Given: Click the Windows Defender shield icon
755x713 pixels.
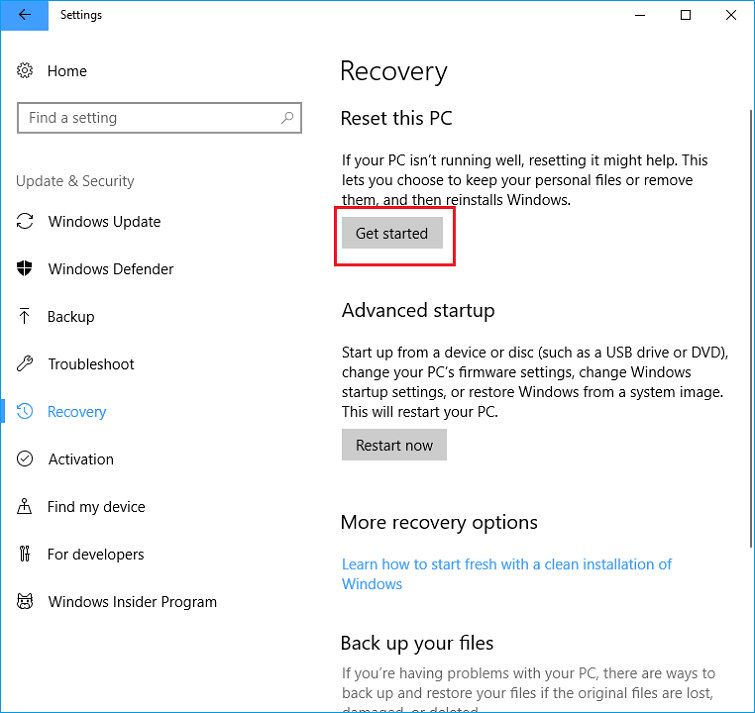Looking at the screenshot, I should pos(26,269).
